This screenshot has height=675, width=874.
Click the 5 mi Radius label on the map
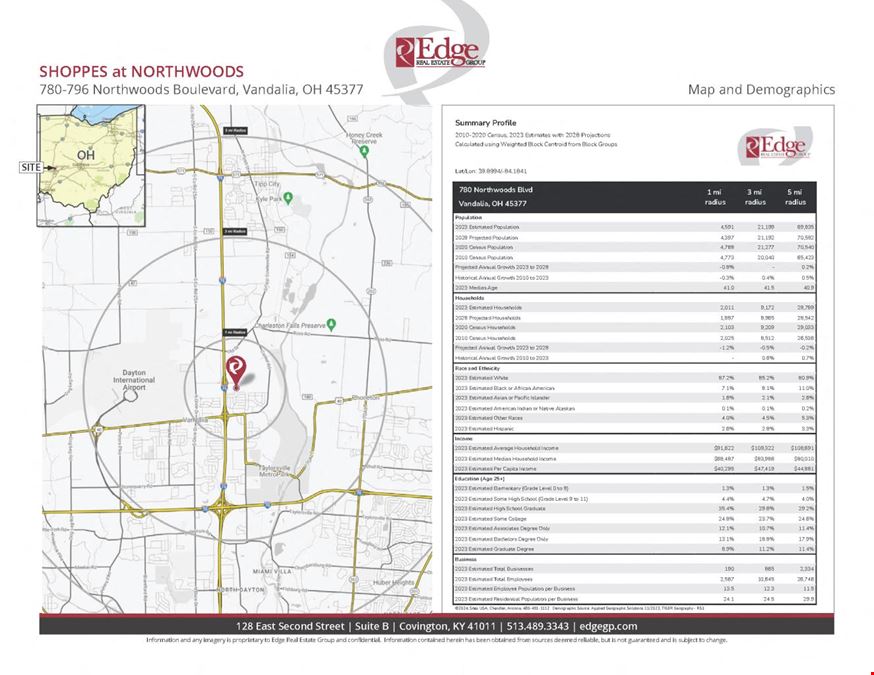point(235,130)
